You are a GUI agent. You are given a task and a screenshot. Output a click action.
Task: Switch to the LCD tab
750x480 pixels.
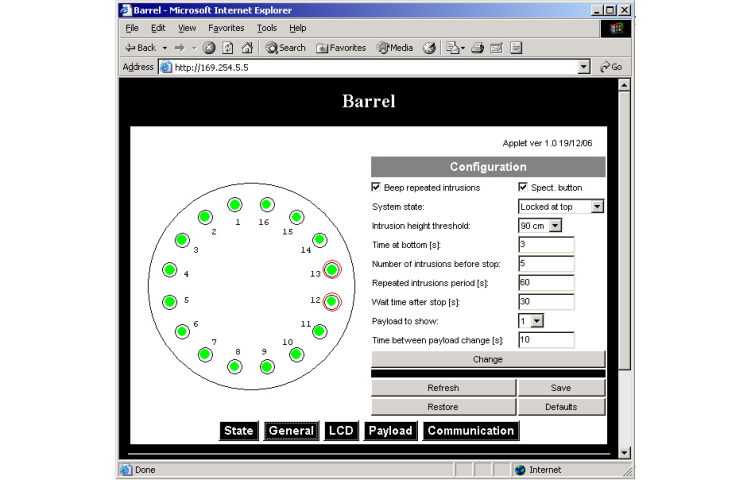click(x=341, y=431)
